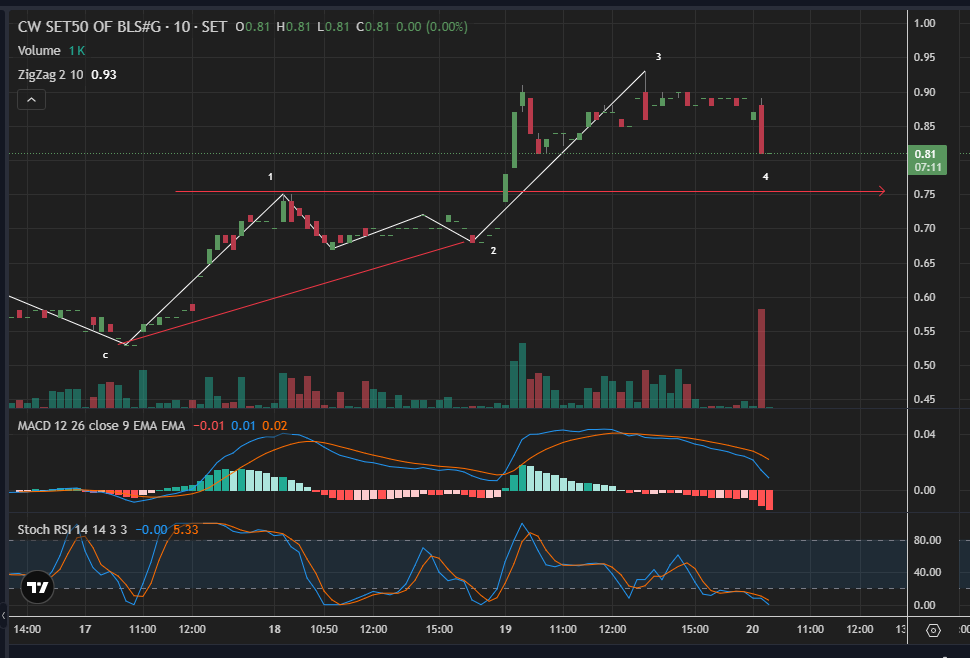Click the TradingView logo icon
This screenshot has width=970, height=658.
[x=37, y=587]
